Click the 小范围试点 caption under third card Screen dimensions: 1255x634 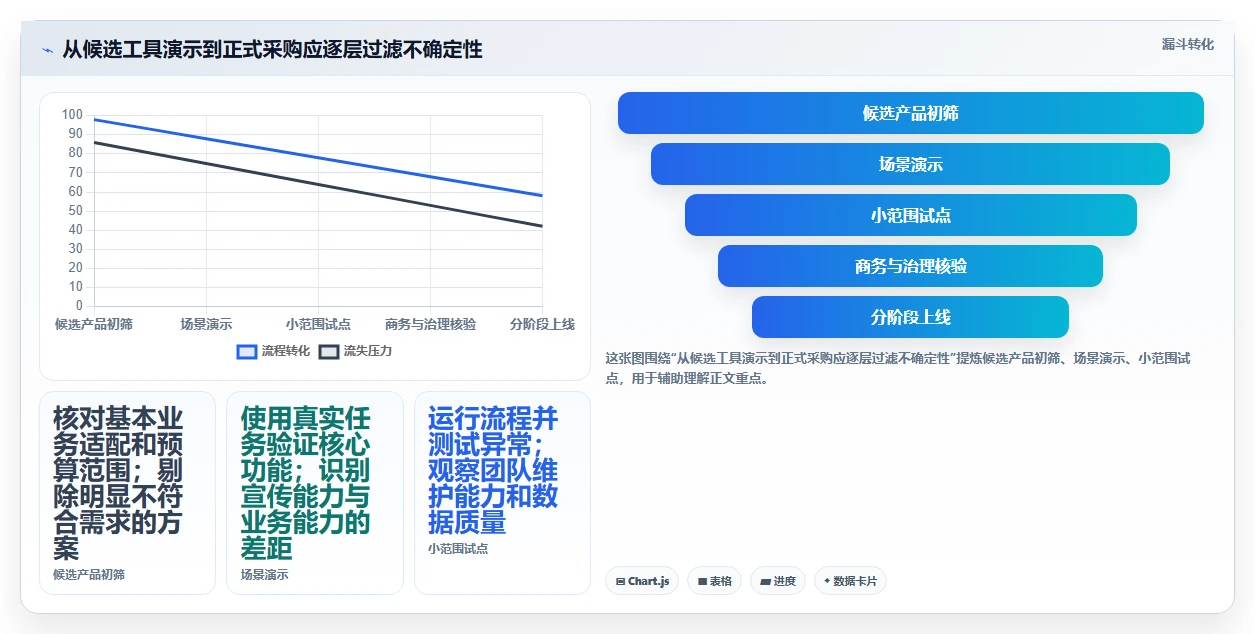click(458, 548)
